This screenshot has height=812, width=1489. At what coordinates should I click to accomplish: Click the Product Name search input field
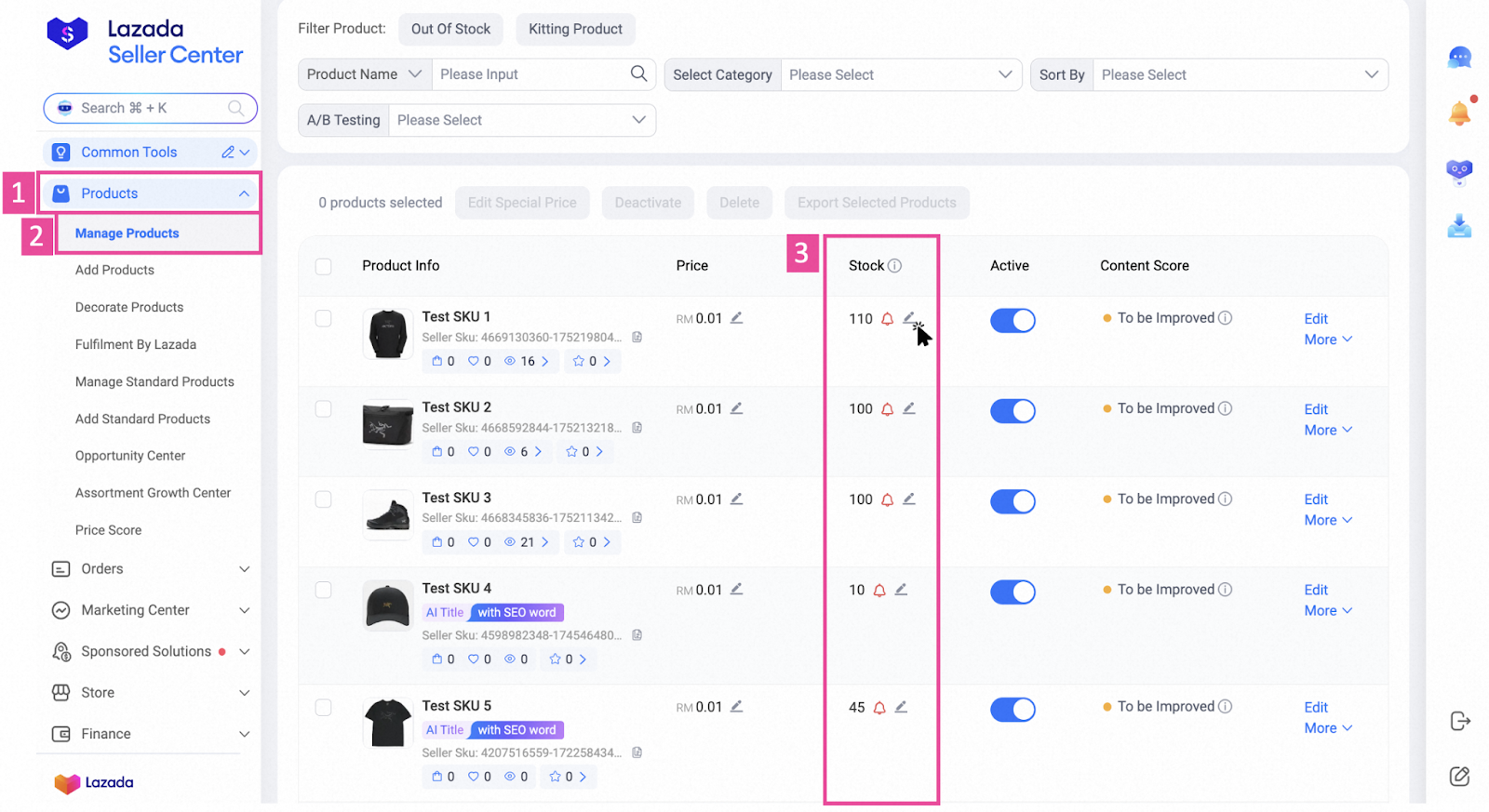point(531,74)
